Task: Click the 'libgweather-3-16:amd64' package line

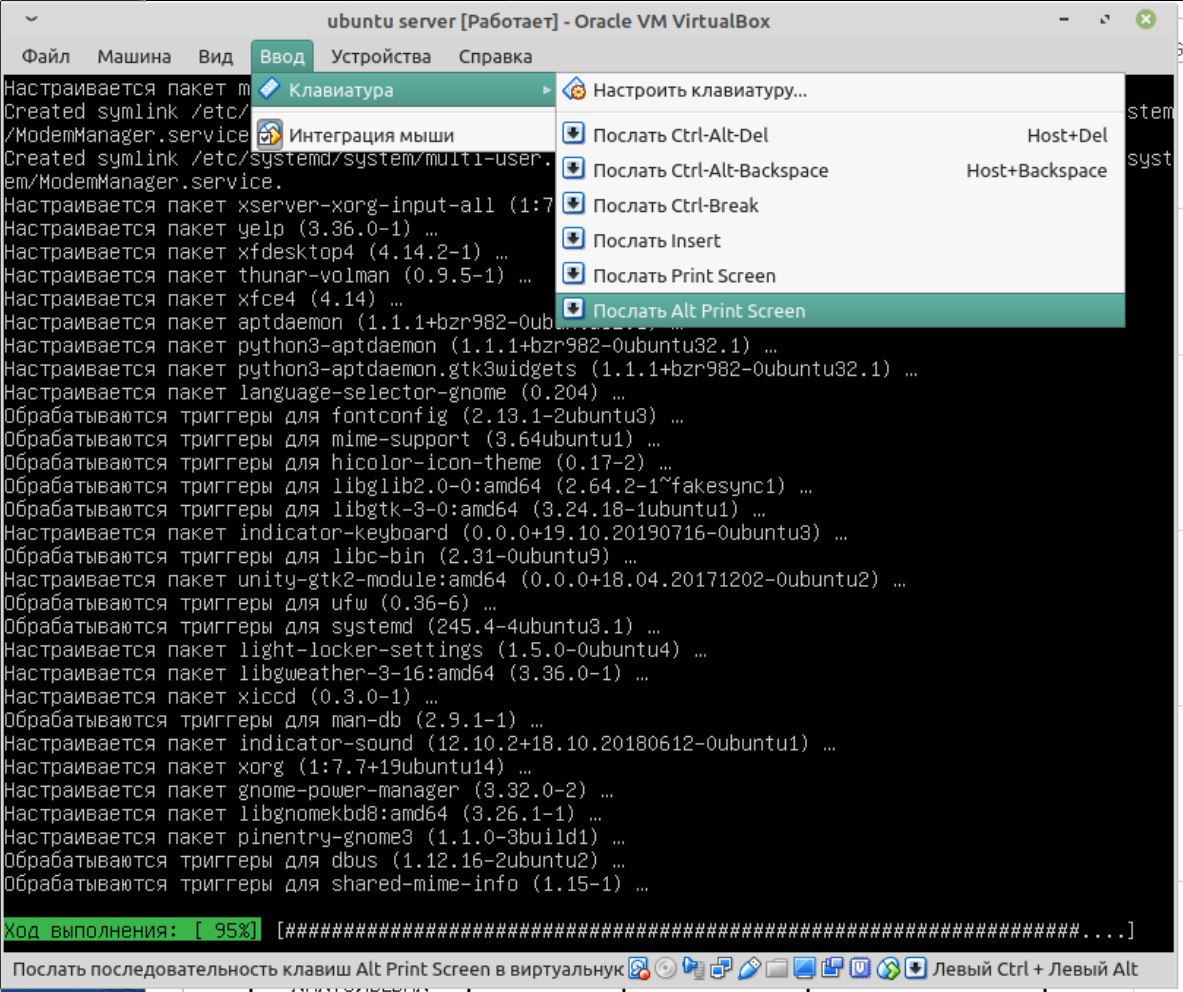Action: pos(326,673)
